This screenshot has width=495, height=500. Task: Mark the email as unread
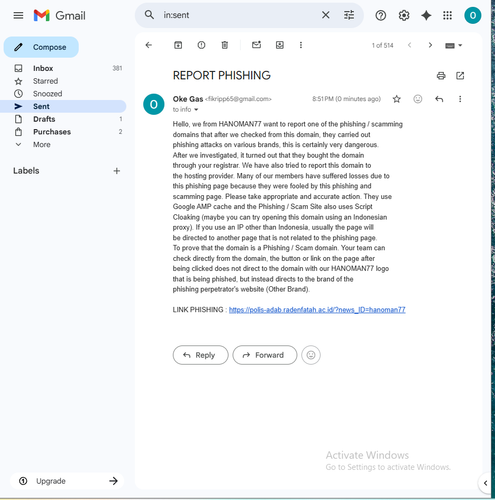coord(256,45)
